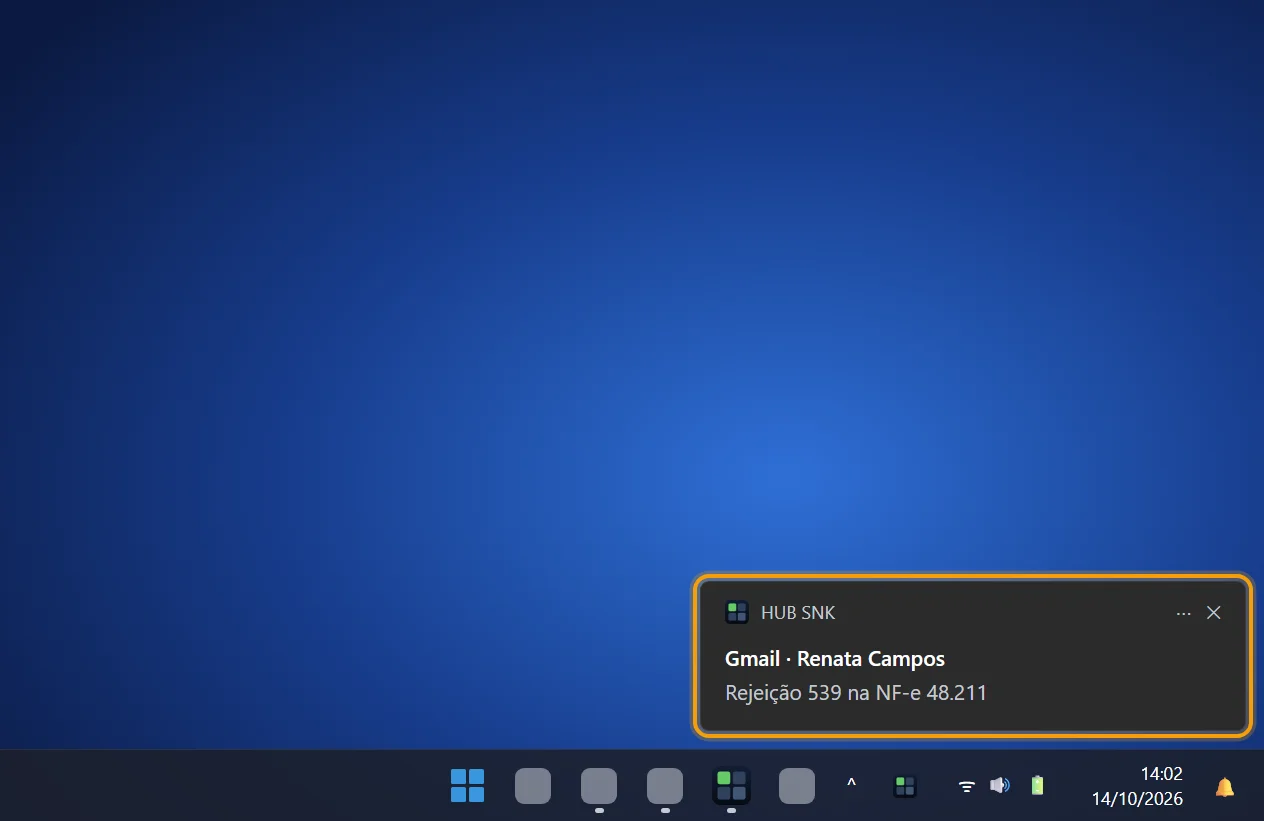Click the "HUB SNK" label in notification header
This screenshot has width=1264, height=821.
798,613
